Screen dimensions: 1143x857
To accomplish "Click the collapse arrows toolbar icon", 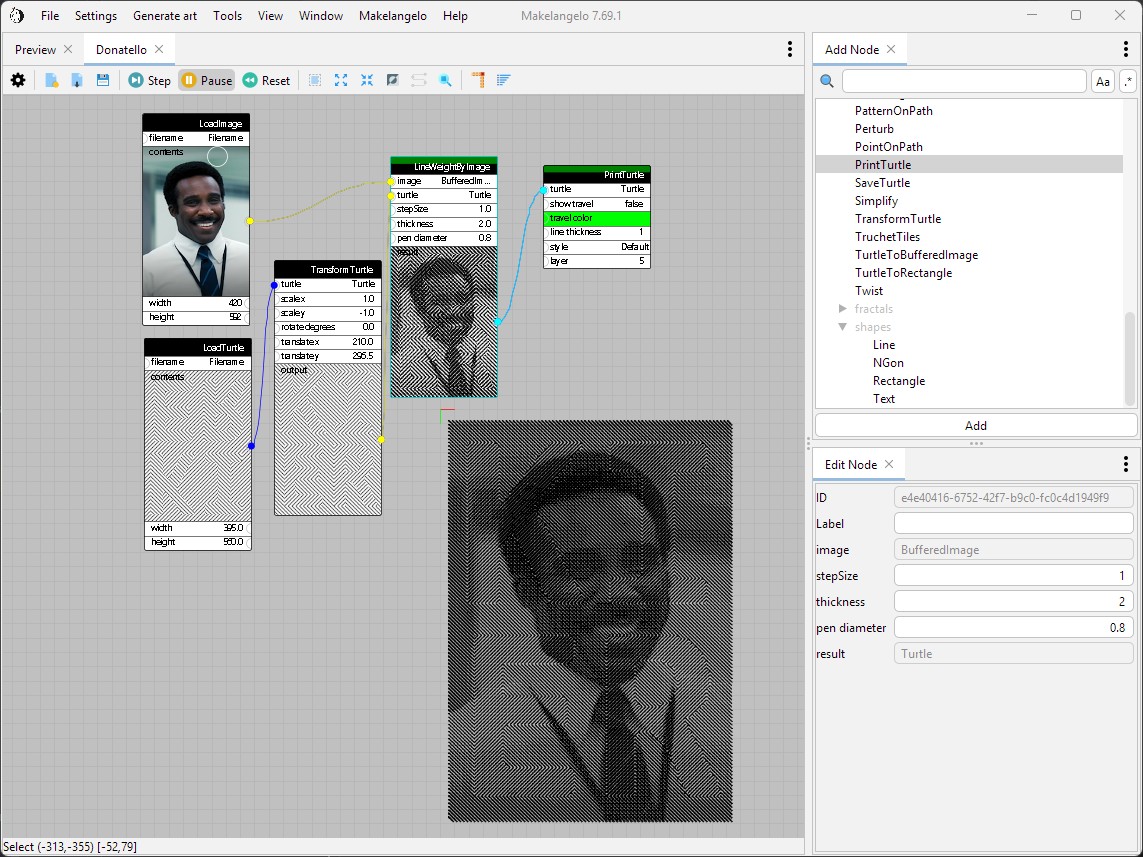I will (367, 80).
